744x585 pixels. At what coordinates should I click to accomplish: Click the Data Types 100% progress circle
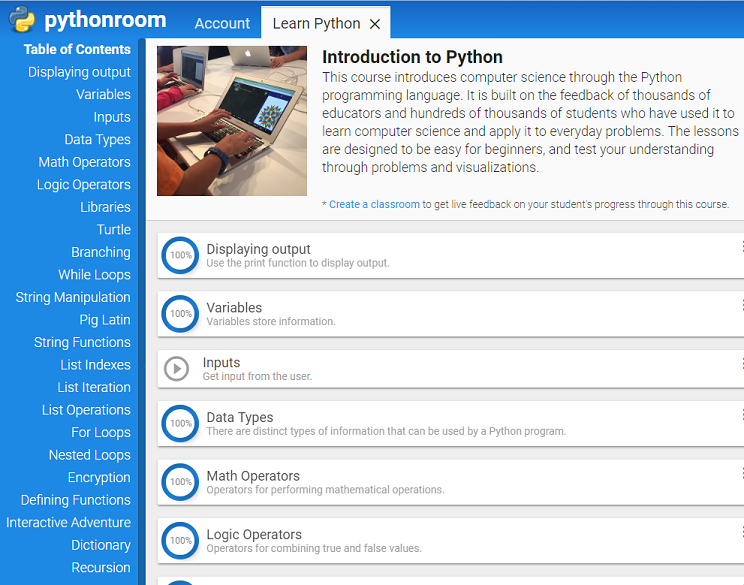click(180, 423)
